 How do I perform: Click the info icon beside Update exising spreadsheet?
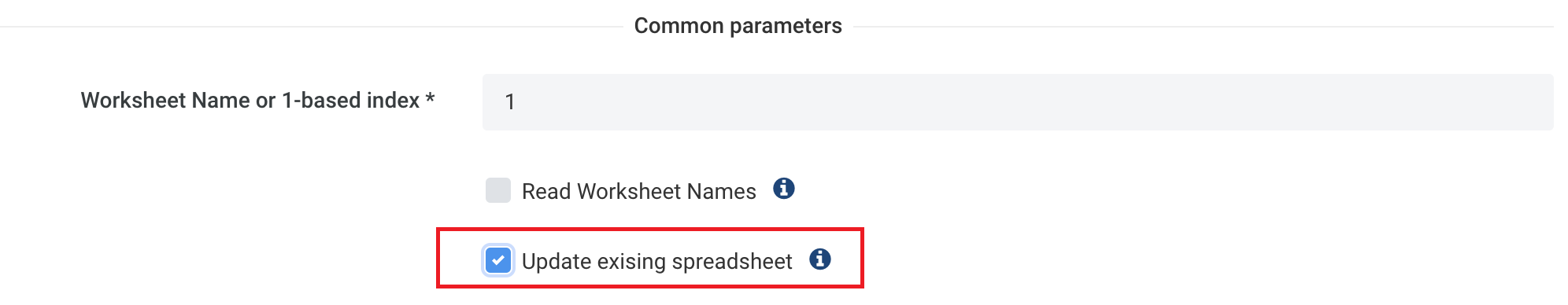(x=819, y=259)
